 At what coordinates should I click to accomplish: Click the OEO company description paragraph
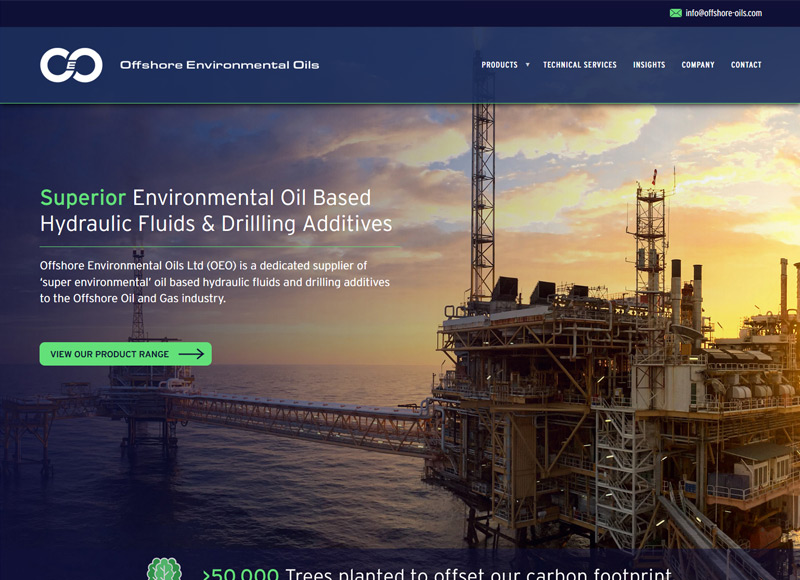(x=215, y=282)
